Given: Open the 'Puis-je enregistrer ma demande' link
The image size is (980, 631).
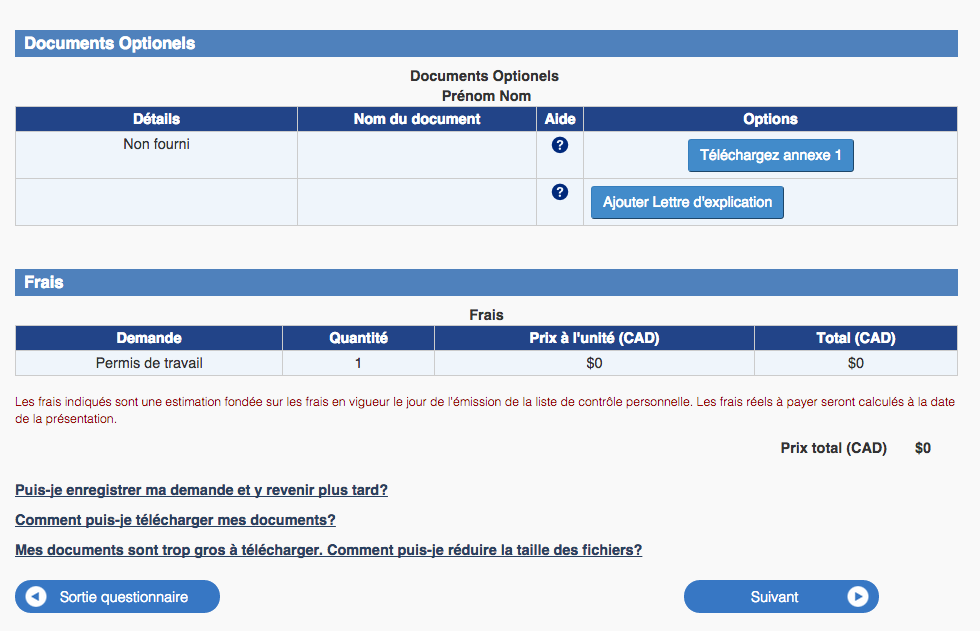Looking at the screenshot, I should [201, 490].
